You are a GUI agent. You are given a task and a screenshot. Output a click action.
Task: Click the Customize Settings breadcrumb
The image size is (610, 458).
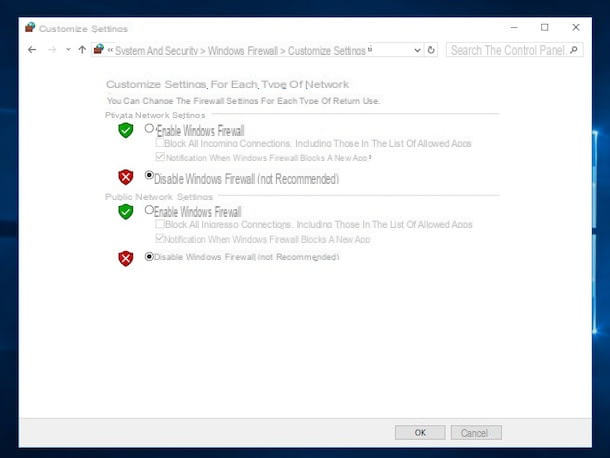tap(327, 51)
